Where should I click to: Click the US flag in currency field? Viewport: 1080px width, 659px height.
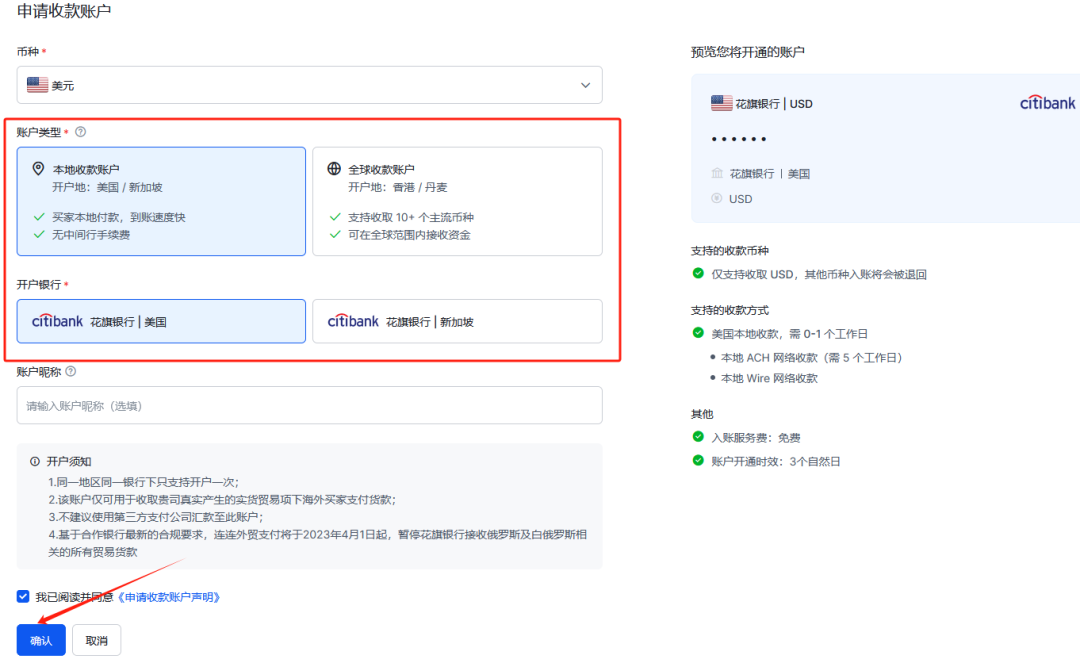(37, 86)
